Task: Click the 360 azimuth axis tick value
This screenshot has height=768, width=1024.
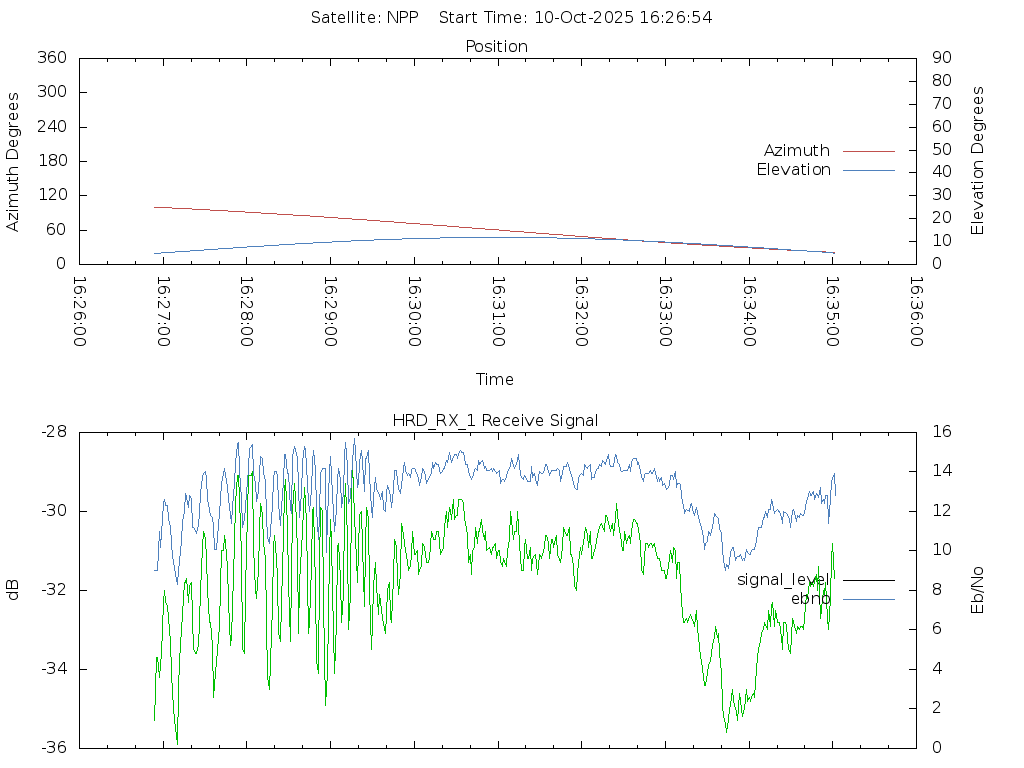Action: pos(52,58)
